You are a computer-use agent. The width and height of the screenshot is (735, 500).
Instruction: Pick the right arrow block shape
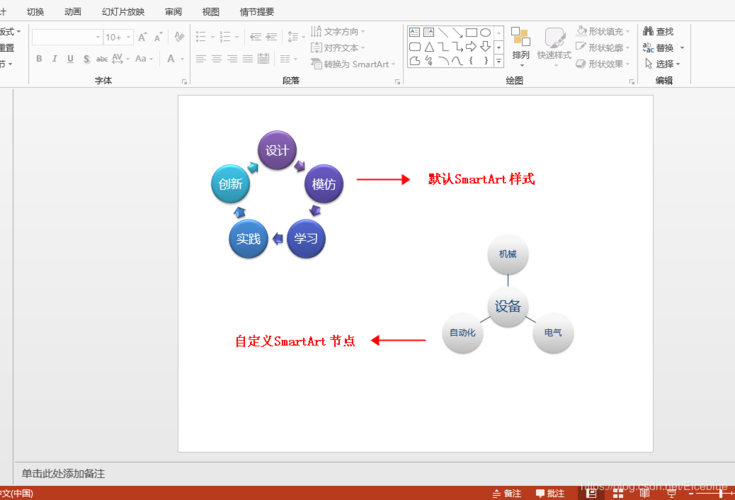pos(471,47)
